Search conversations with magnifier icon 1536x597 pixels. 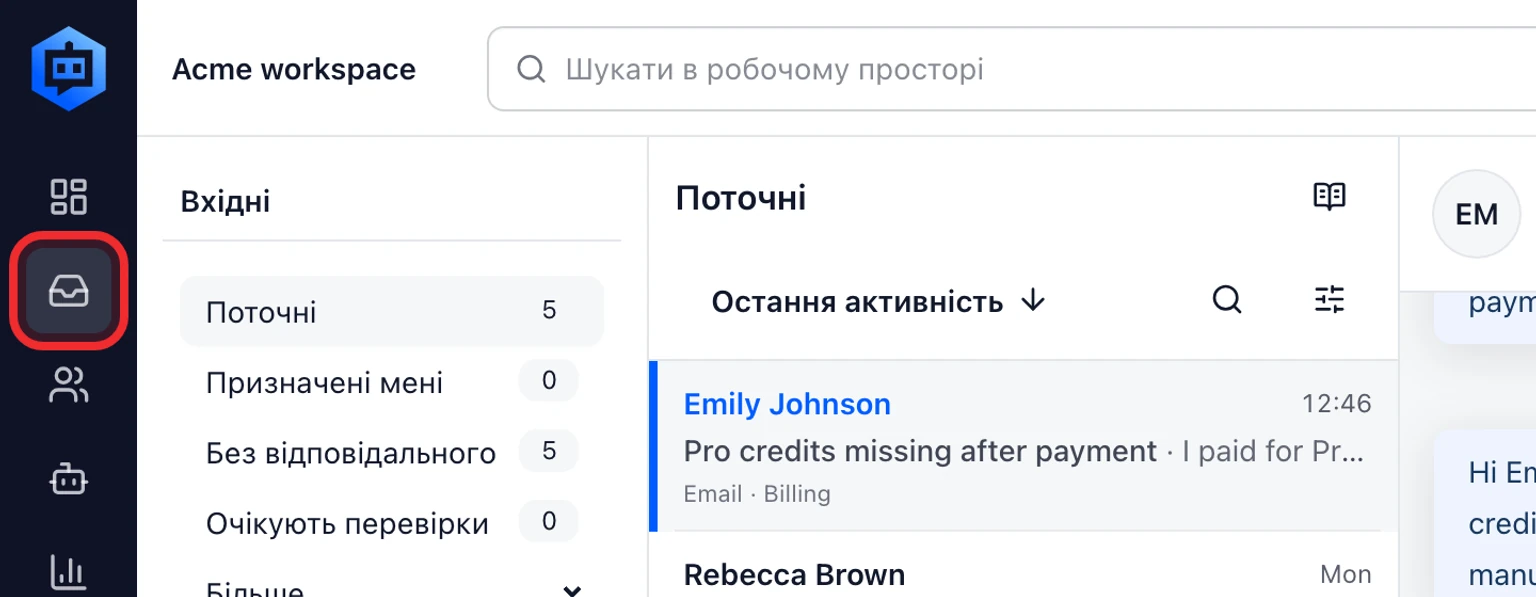(x=1227, y=299)
